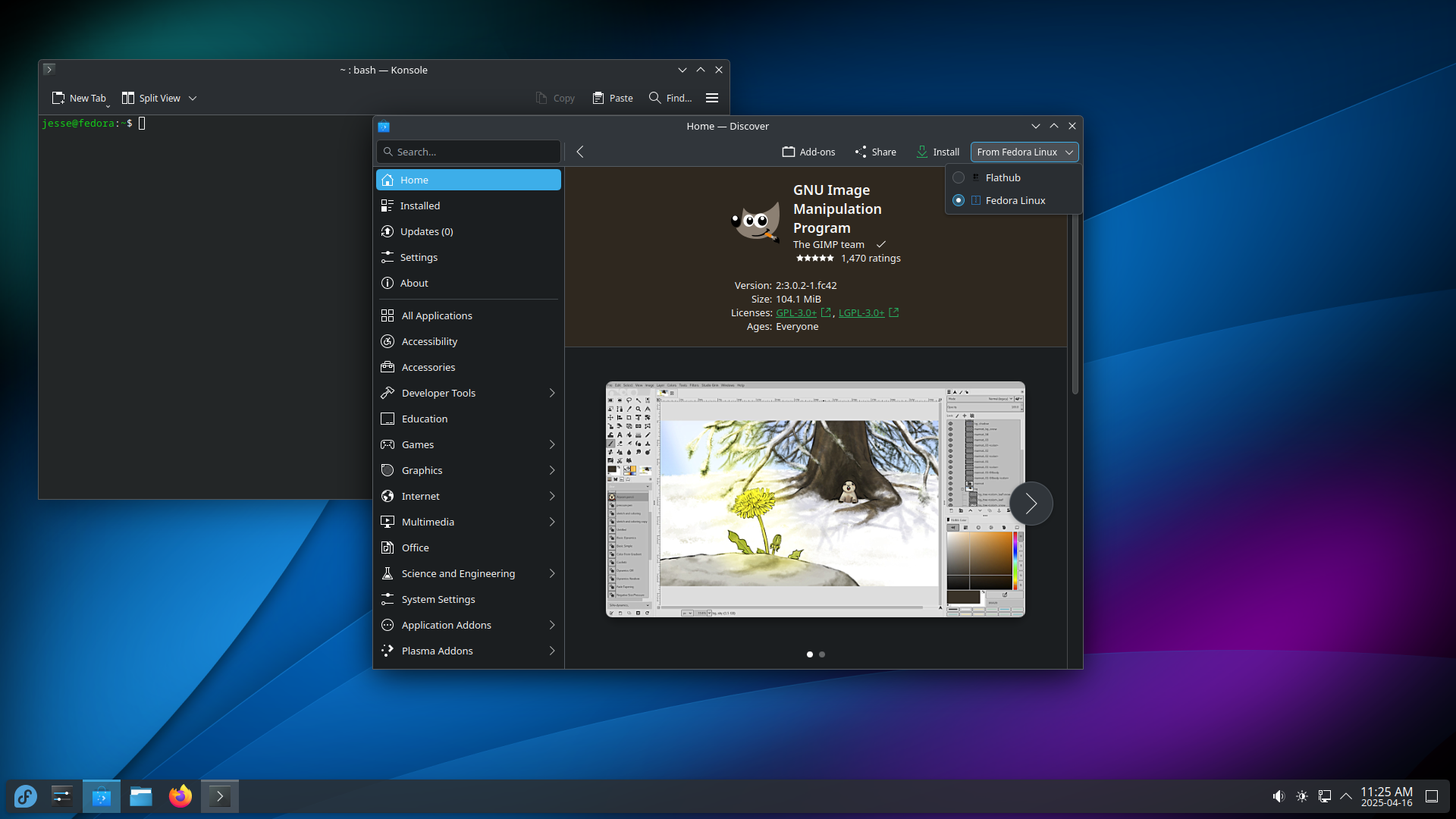Screen dimensions: 1456x819
Task: Click the five-star rating of GIMP
Action: pos(814,259)
